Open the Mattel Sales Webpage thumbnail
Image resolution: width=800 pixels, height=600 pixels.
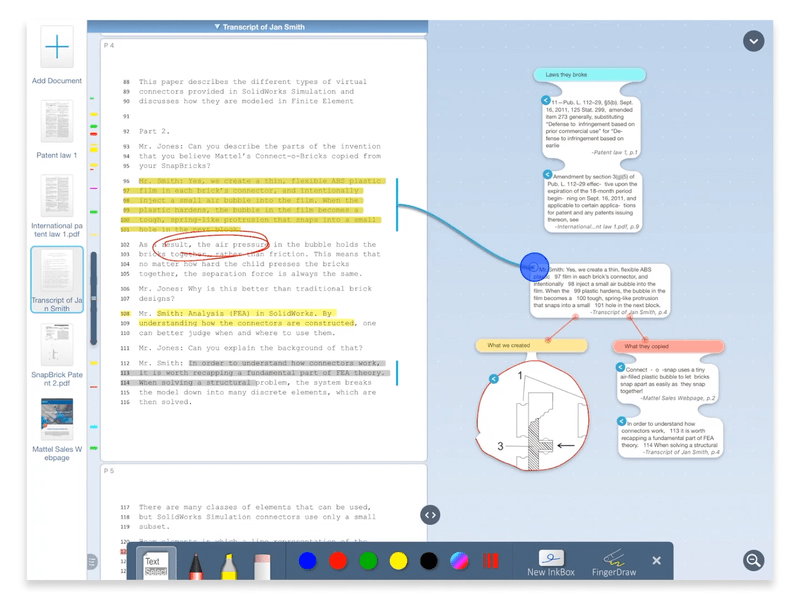tap(57, 419)
